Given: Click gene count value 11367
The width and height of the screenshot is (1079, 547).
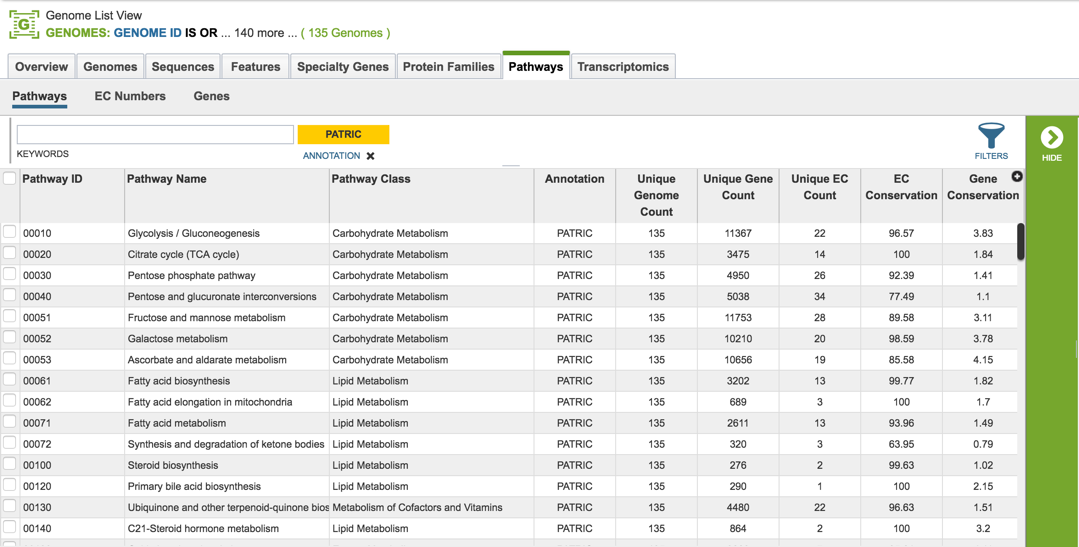Looking at the screenshot, I should pyautogui.click(x=738, y=233).
